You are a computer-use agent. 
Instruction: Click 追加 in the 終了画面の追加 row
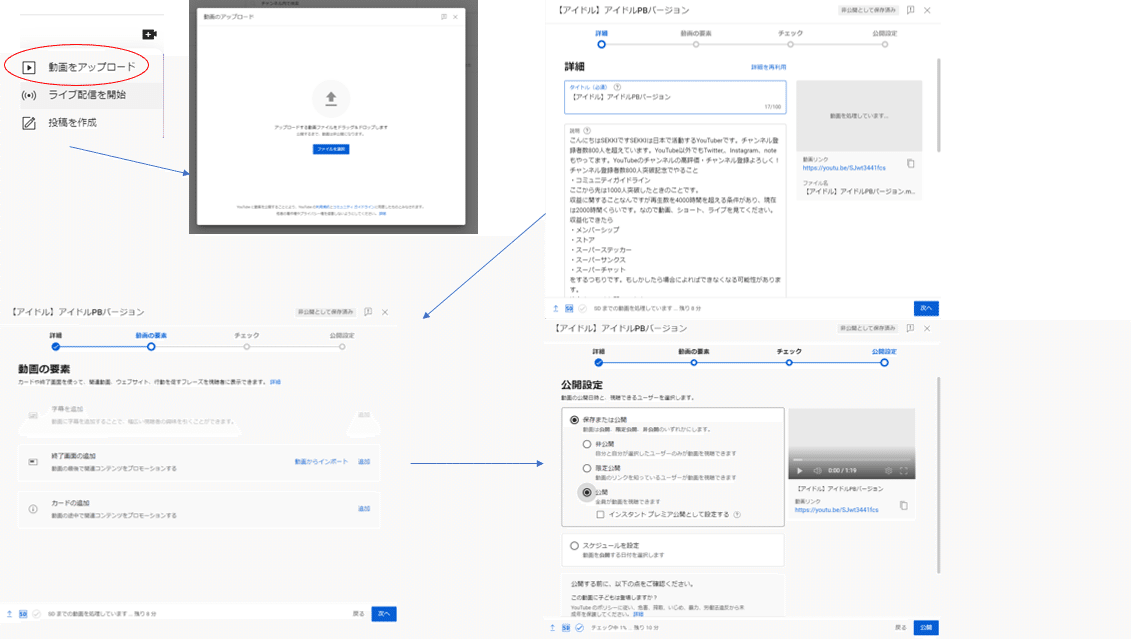pos(364,462)
